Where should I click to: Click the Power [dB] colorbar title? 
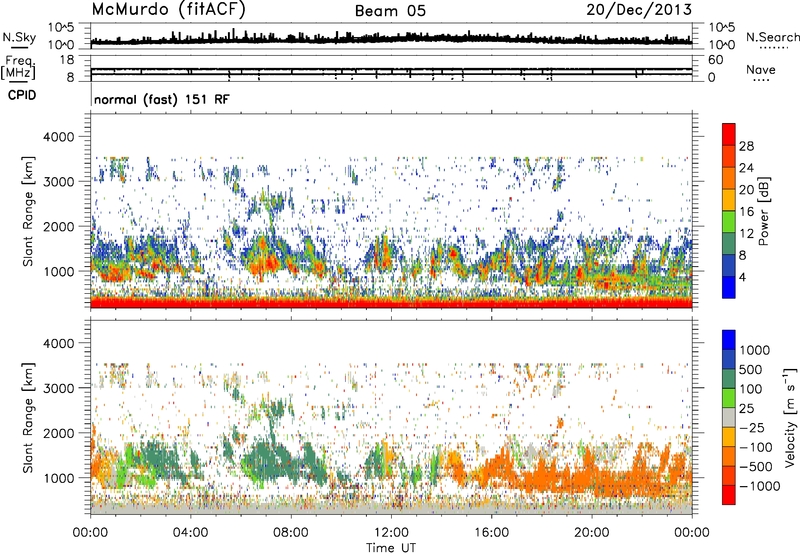(x=763, y=211)
